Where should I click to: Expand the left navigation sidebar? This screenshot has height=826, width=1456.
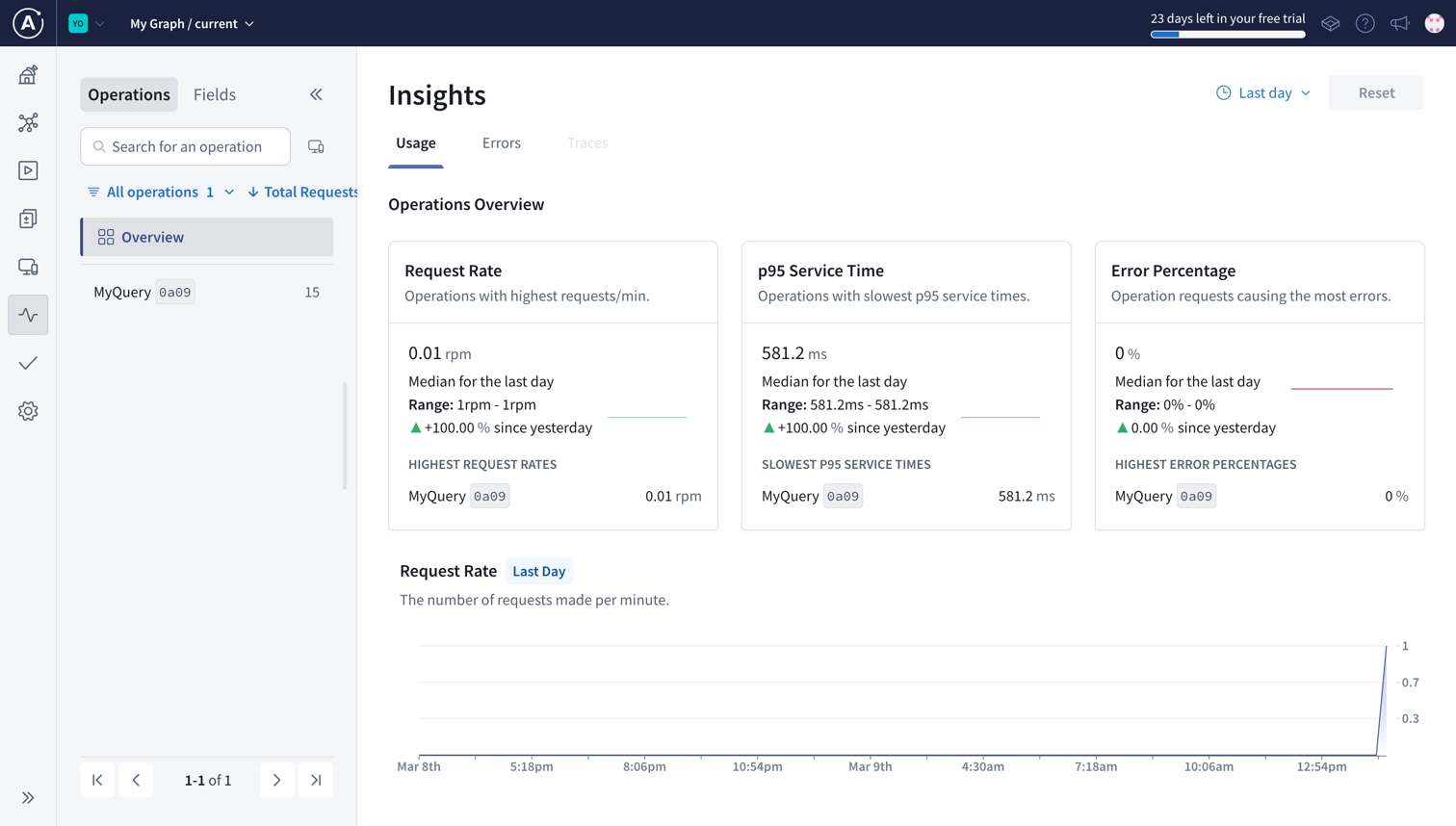coord(28,797)
